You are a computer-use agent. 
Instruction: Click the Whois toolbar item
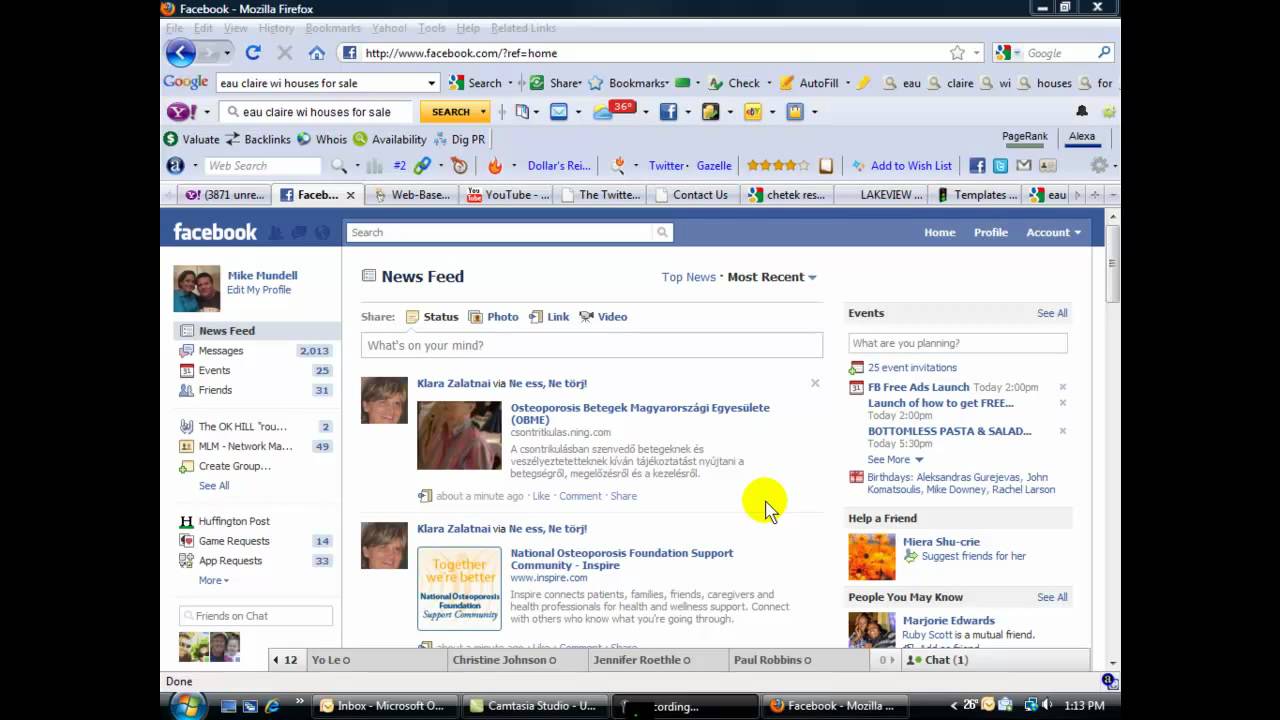tap(323, 139)
